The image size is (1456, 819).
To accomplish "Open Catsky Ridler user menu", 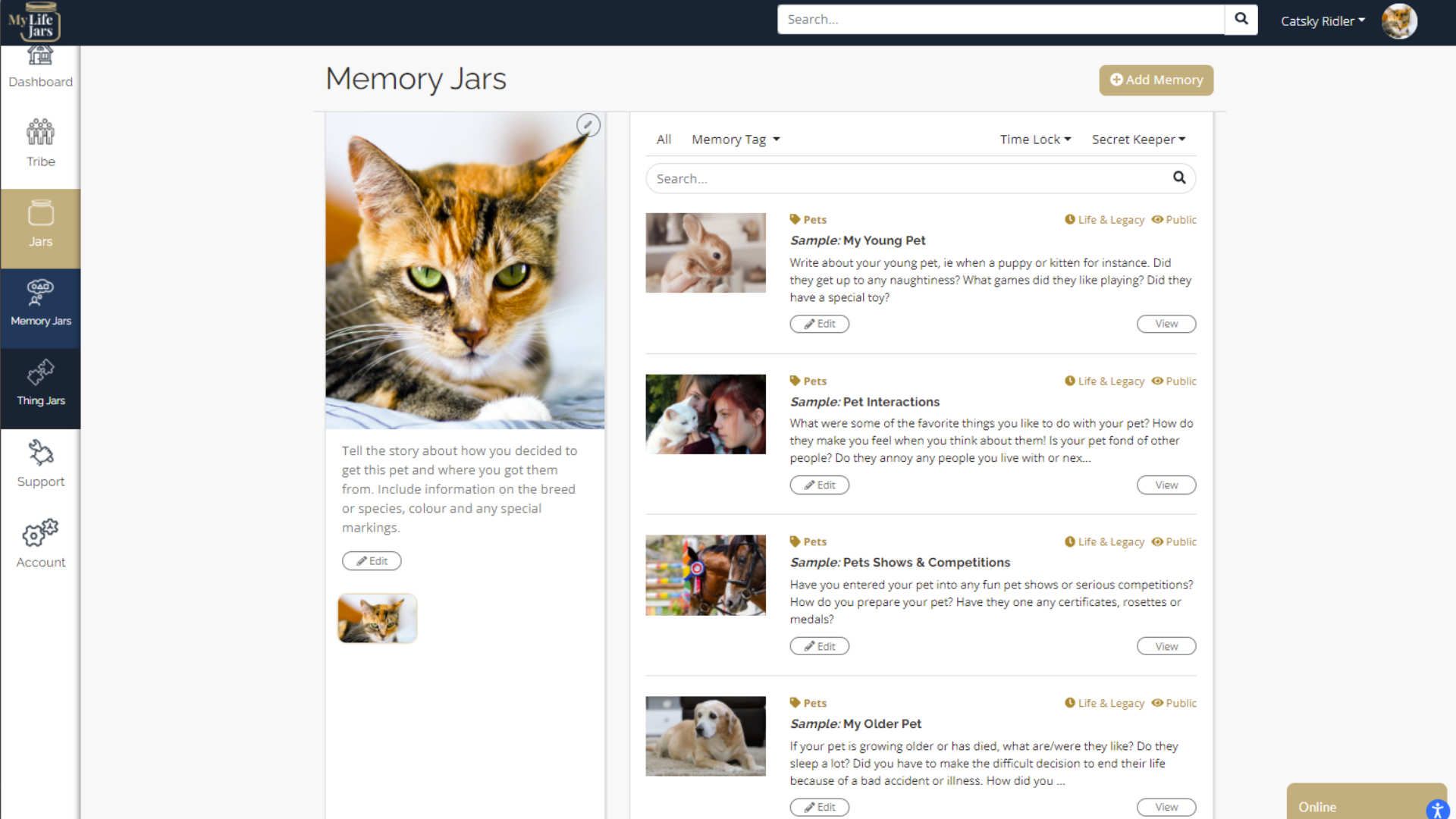I will click(1323, 21).
